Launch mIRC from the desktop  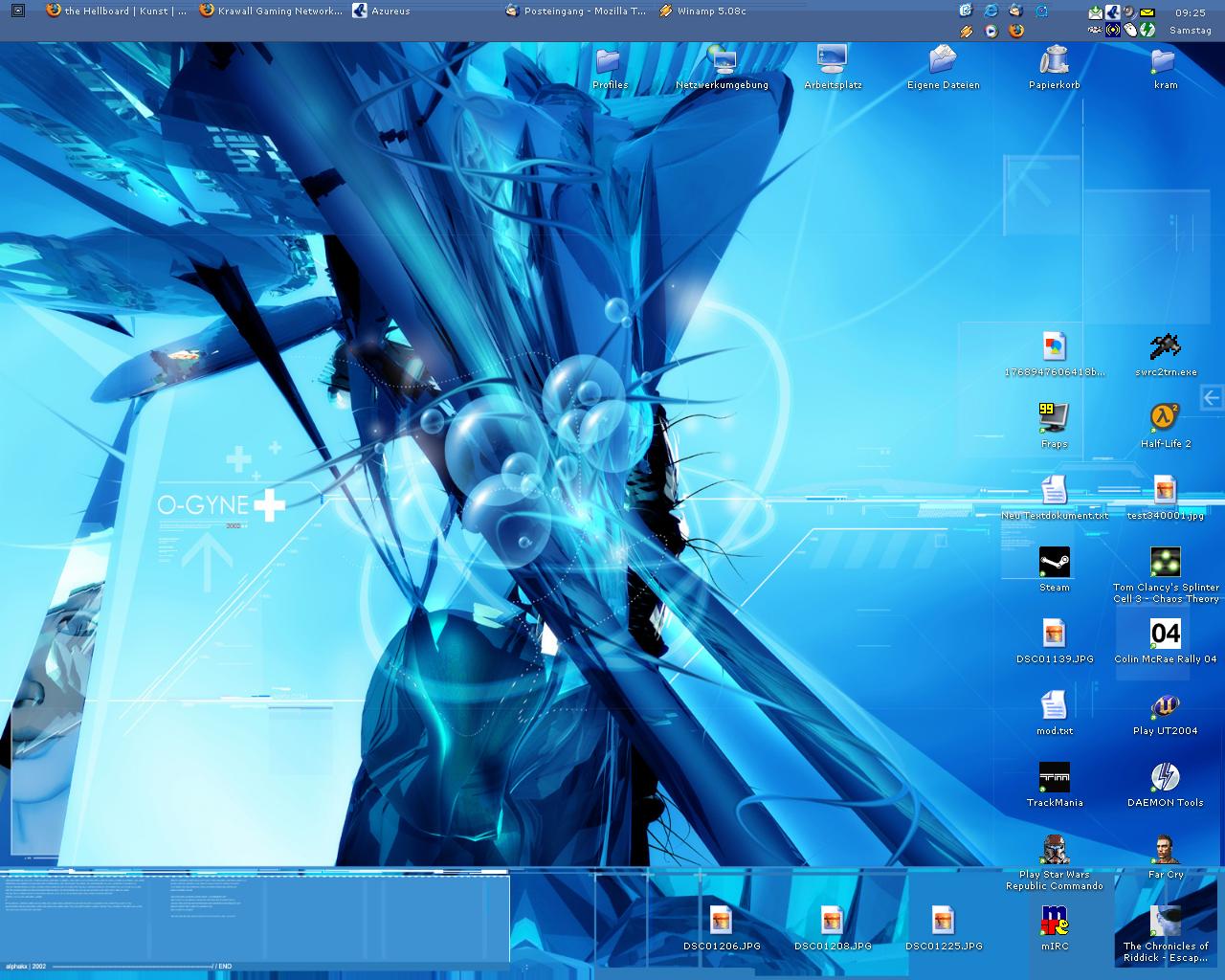(1054, 922)
